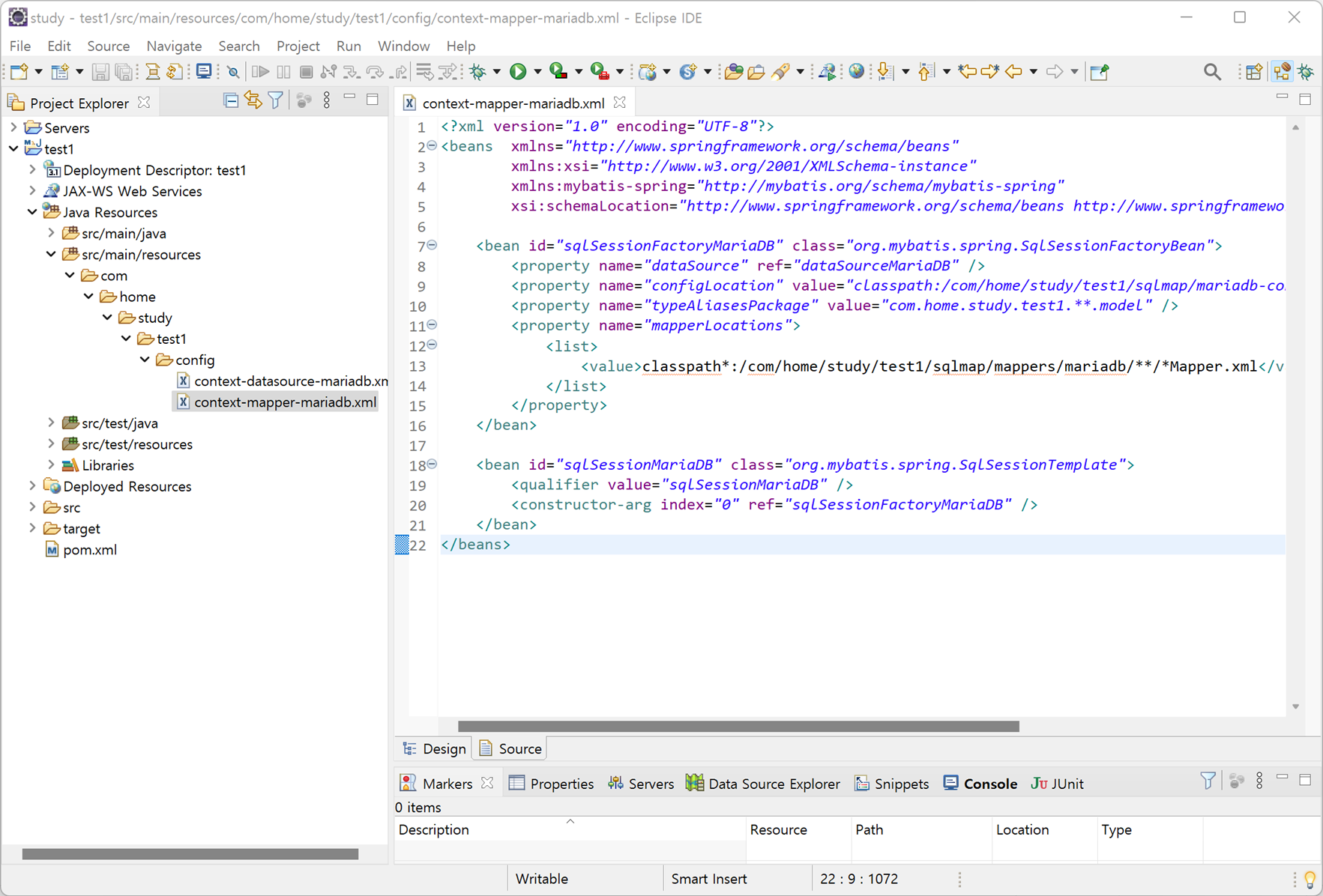Switch to the Source tab
This screenshot has width=1323, height=896.
click(510, 748)
